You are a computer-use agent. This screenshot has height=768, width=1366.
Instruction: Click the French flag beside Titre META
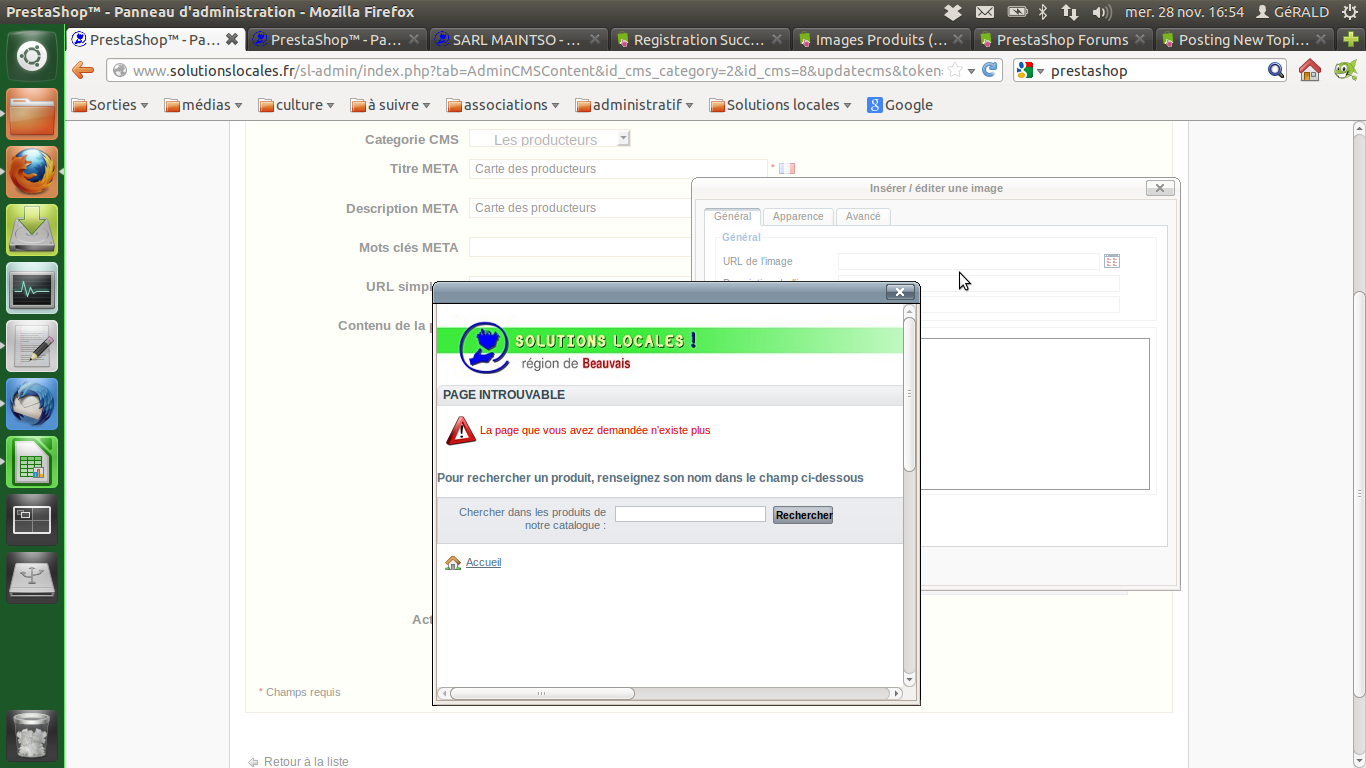pyautogui.click(x=787, y=168)
